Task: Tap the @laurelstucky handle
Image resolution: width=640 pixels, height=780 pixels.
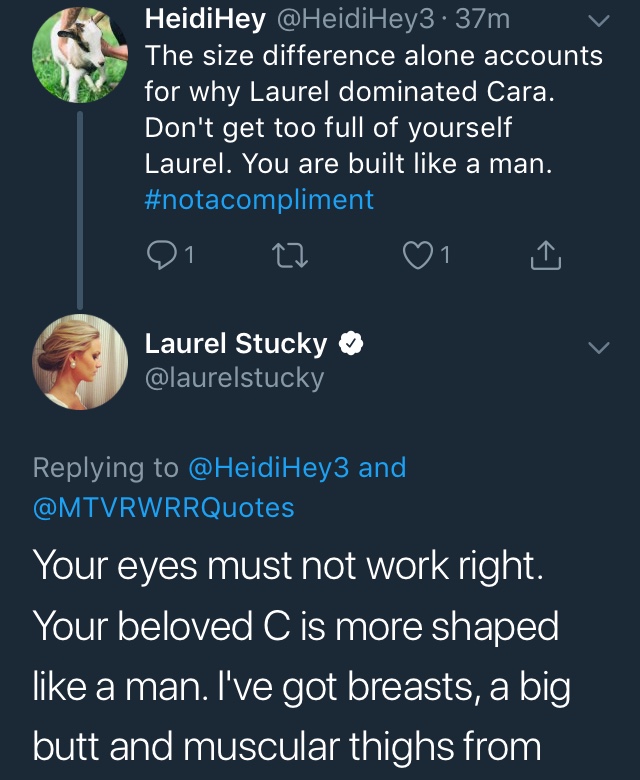Action: [x=234, y=378]
